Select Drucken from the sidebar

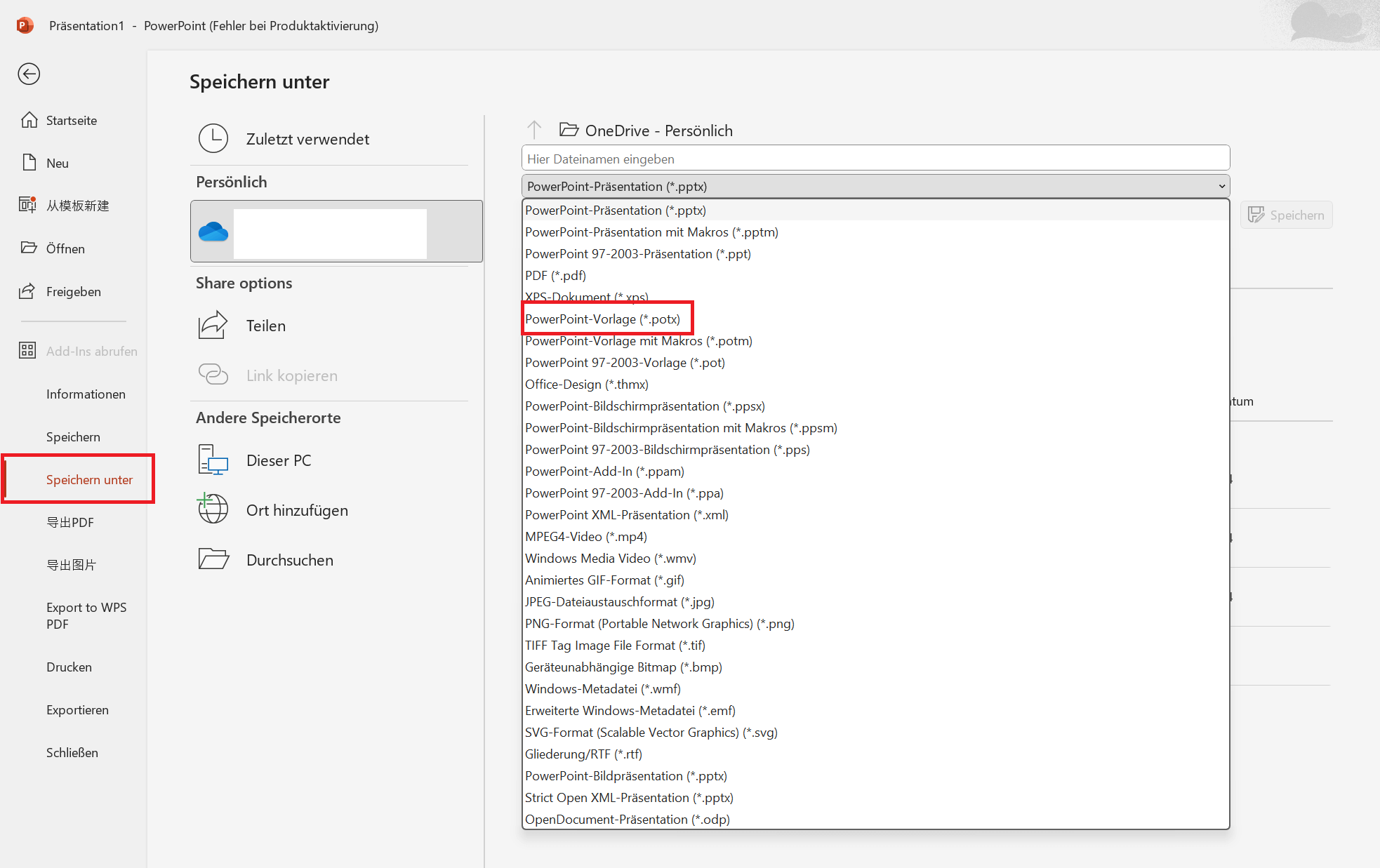pyautogui.click(x=68, y=667)
